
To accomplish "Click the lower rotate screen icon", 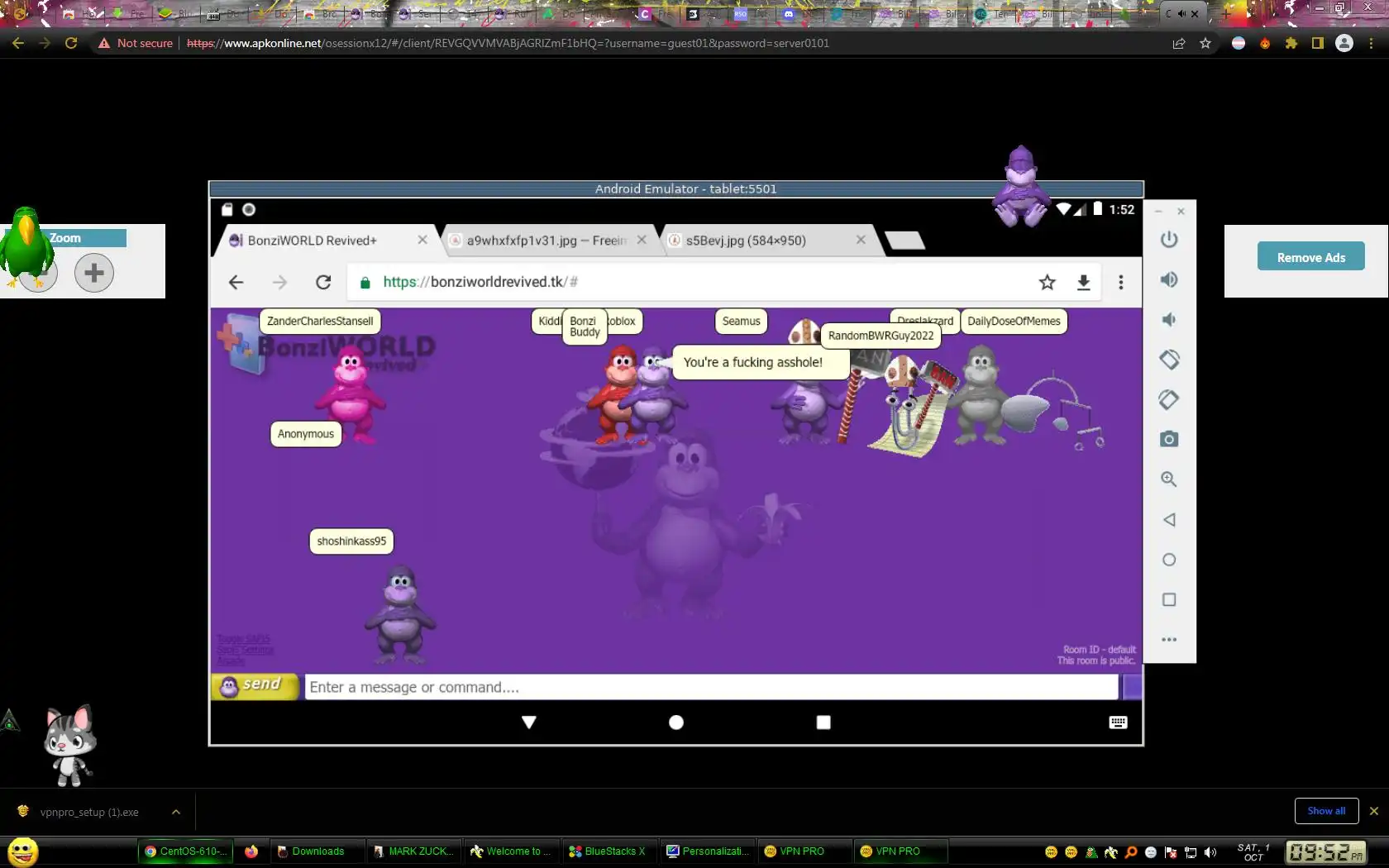I will point(1168,399).
